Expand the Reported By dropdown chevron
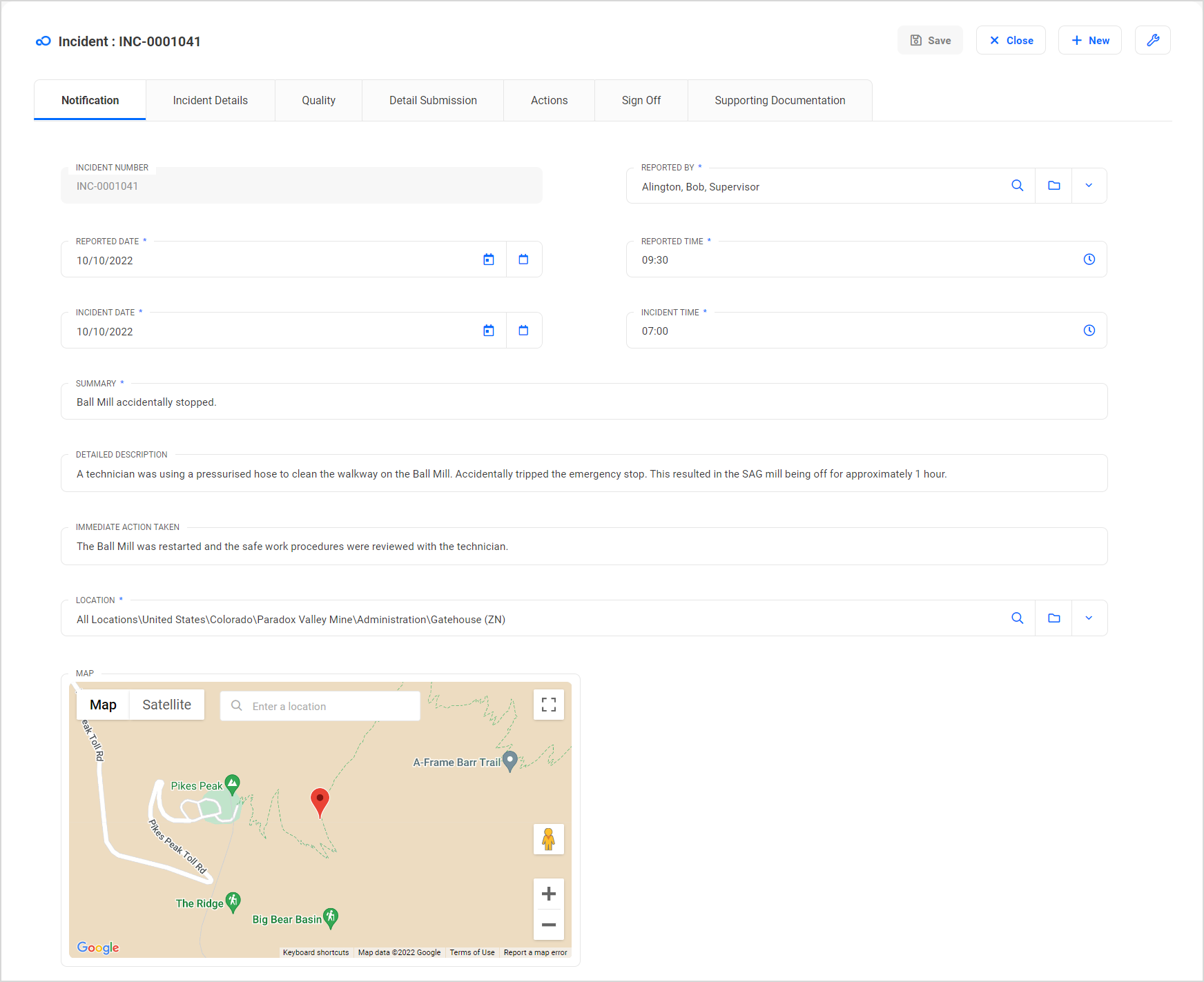The image size is (1204, 982). pyautogui.click(x=1089, y=186)
